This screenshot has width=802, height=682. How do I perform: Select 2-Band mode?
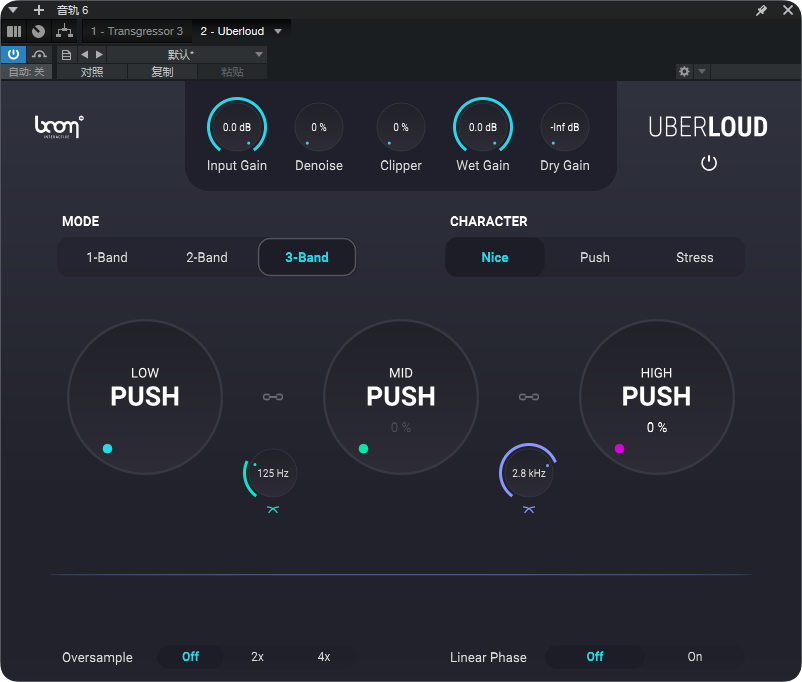pos(207,257)
